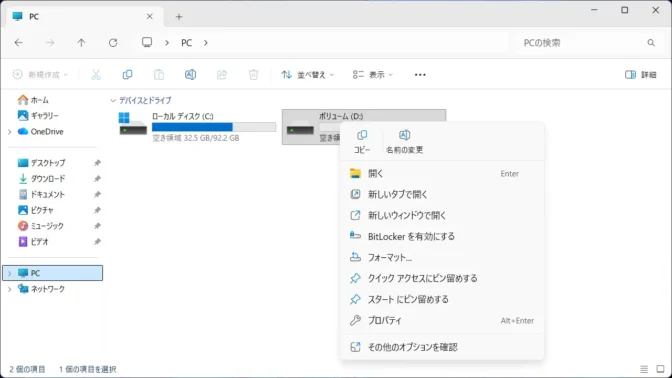This screenshot has width=672, height=378.
Task: Select ローカル ディスク (C:) drive
Action: click(196, 127)
